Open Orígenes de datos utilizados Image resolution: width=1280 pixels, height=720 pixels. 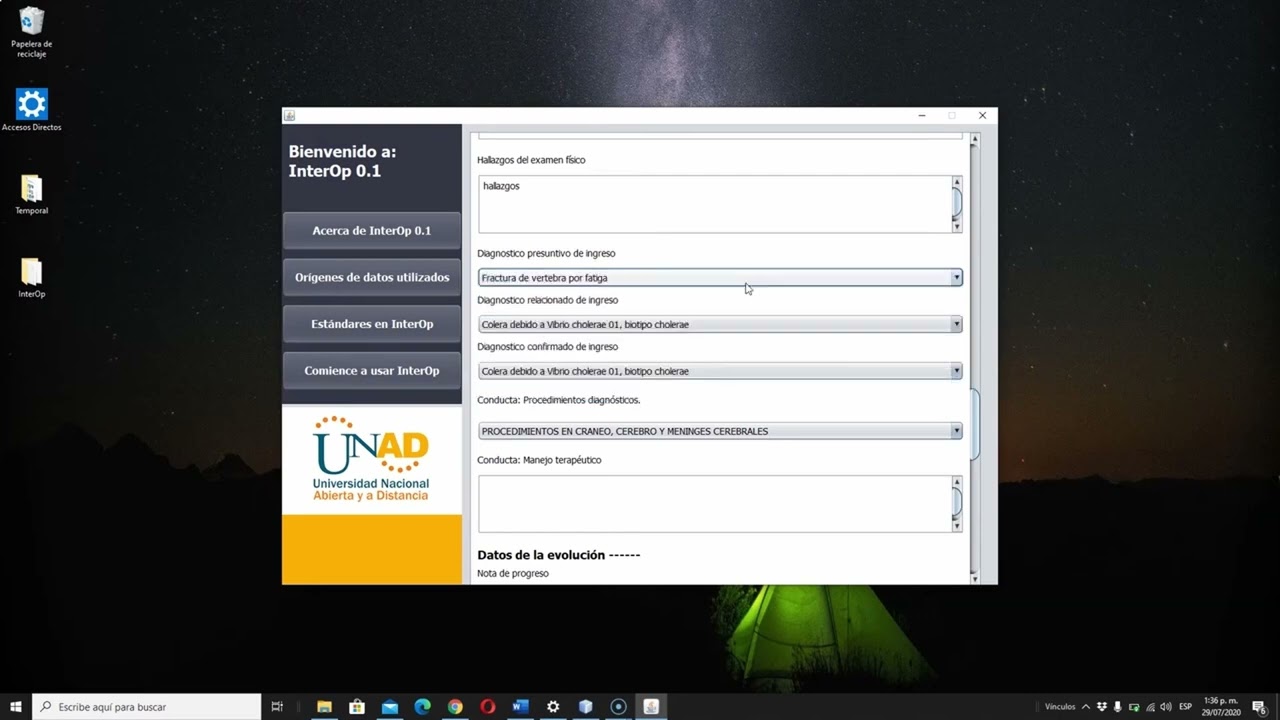coord(372,277)
